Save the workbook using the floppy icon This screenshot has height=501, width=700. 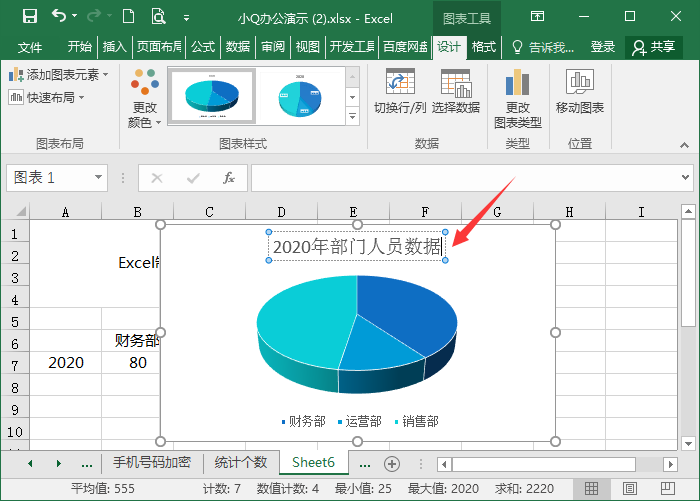29,17
